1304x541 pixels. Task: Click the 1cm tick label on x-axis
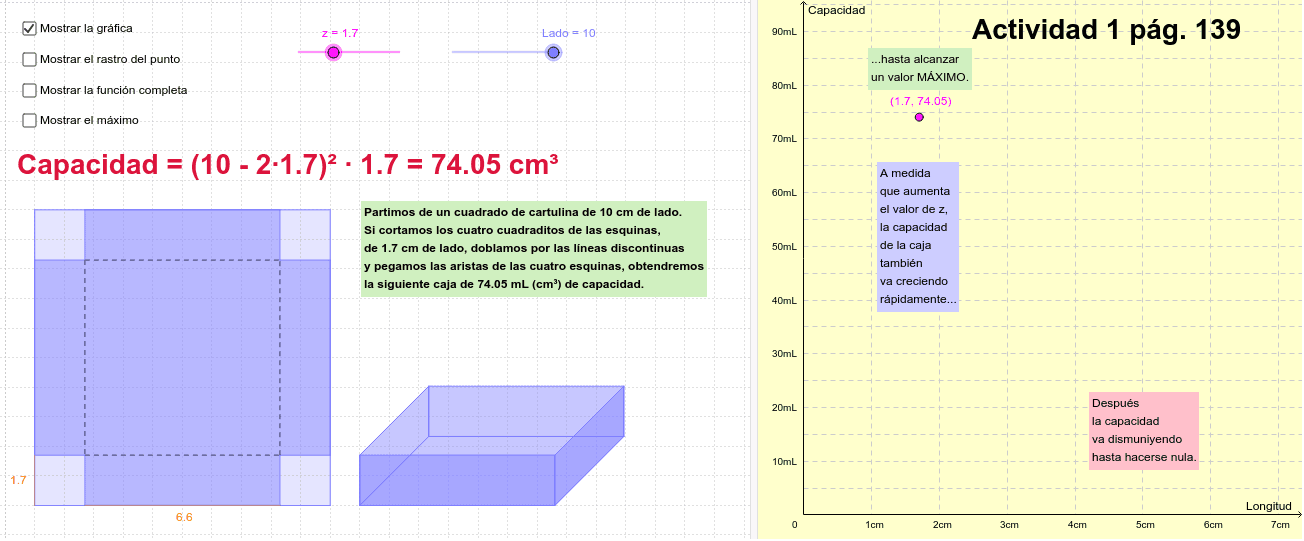click(x=873, y=525)
